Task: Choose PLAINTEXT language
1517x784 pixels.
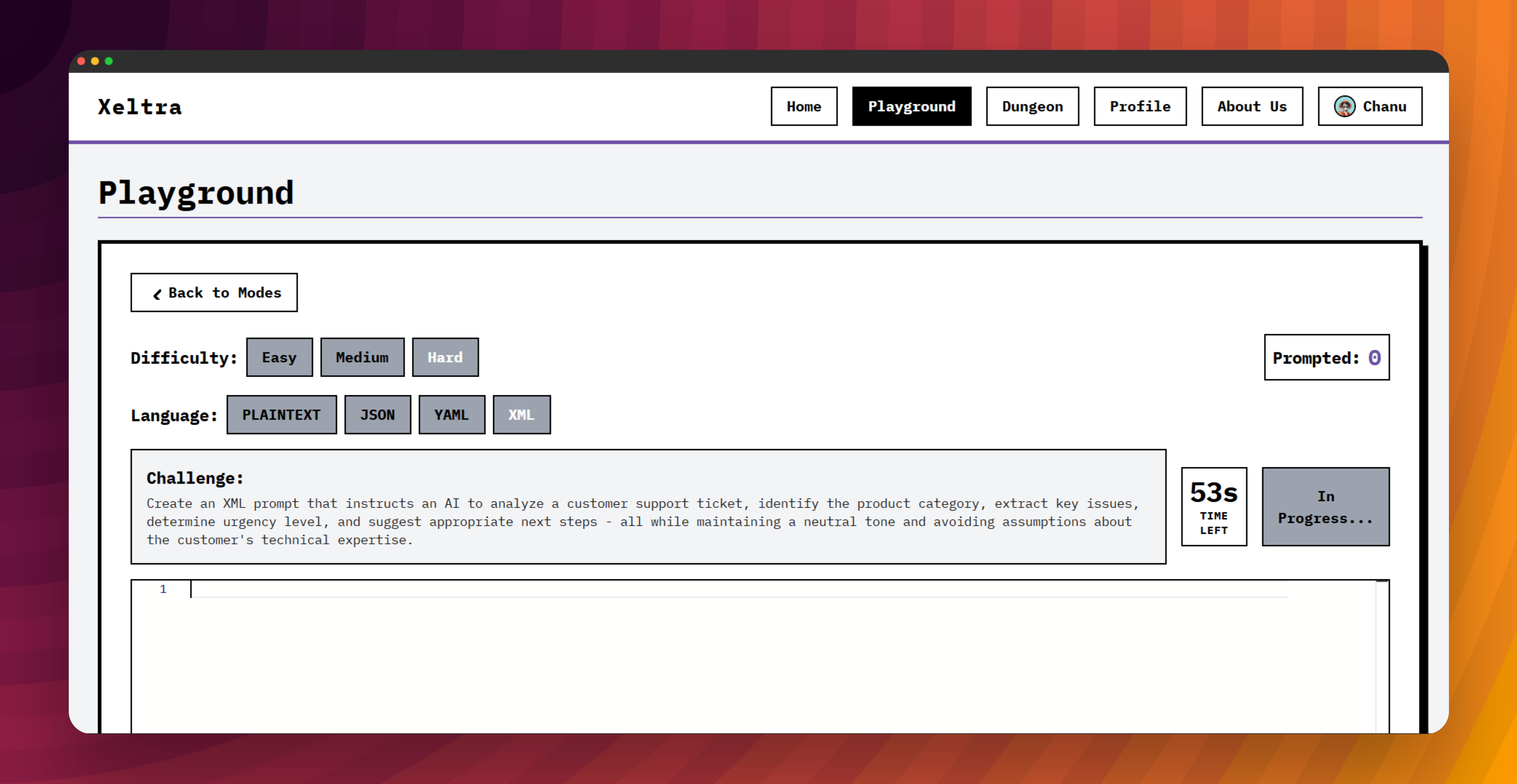Action: click(282, 415)
